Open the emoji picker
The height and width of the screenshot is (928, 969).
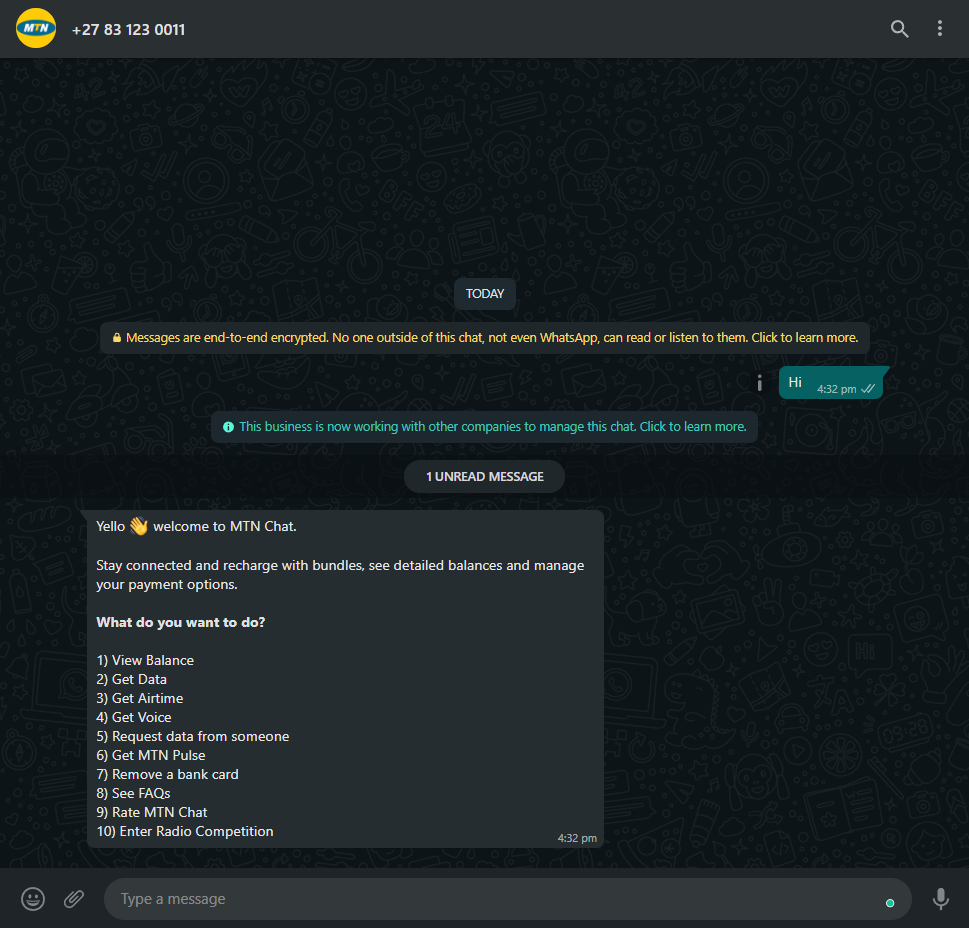[33, 898]
